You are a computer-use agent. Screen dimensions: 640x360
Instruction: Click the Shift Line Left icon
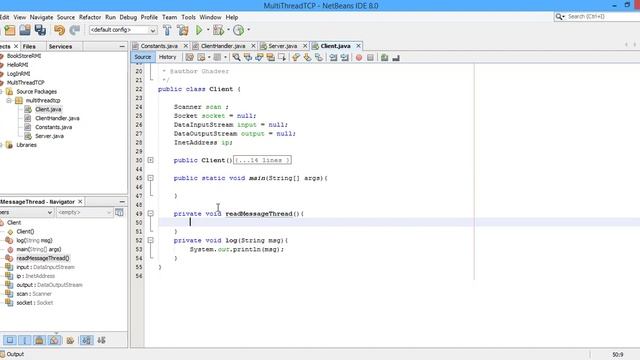(333, 58)
